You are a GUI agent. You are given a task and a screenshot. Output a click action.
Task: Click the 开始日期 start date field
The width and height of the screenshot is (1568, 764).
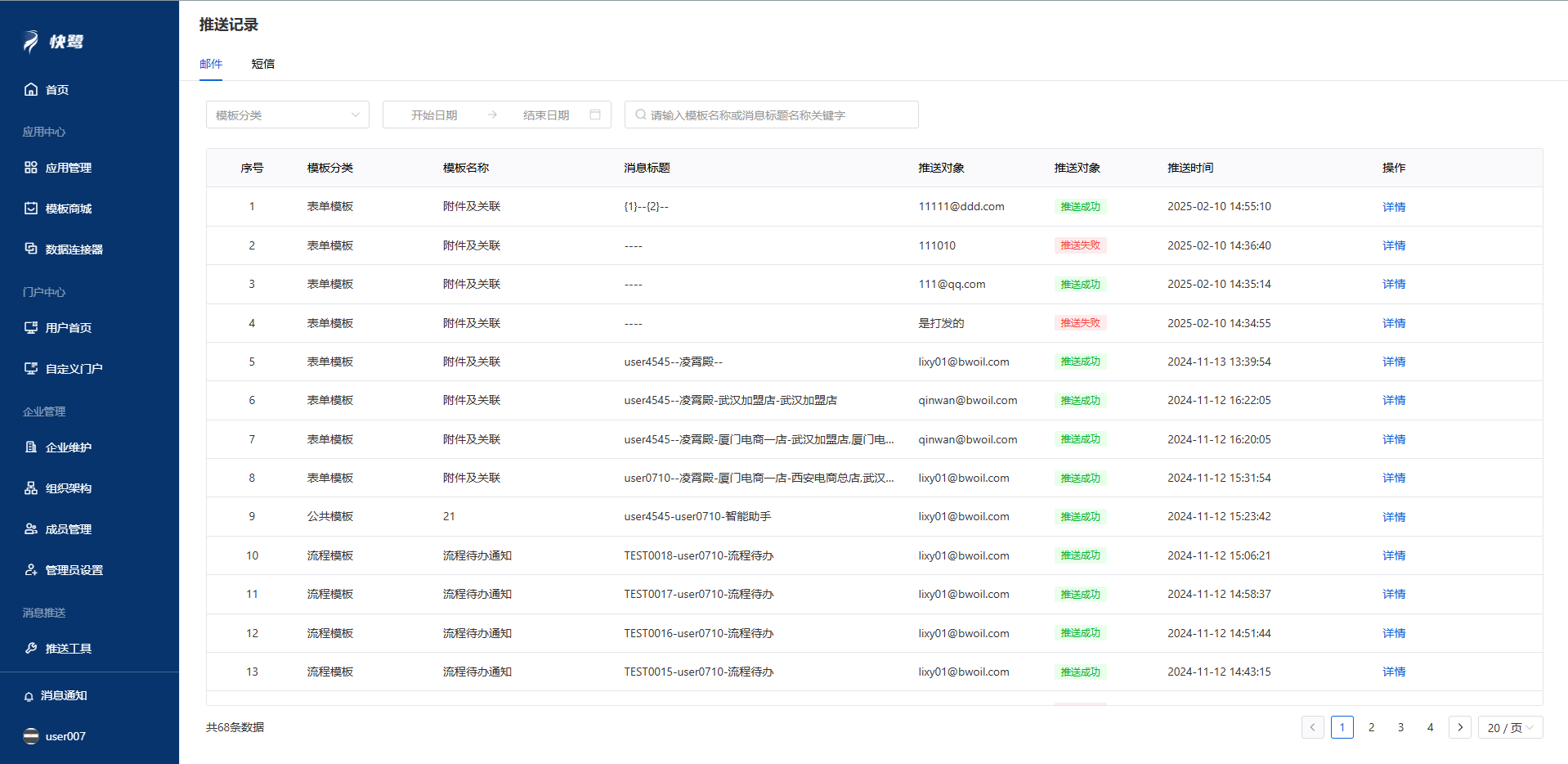click(434, 115)
